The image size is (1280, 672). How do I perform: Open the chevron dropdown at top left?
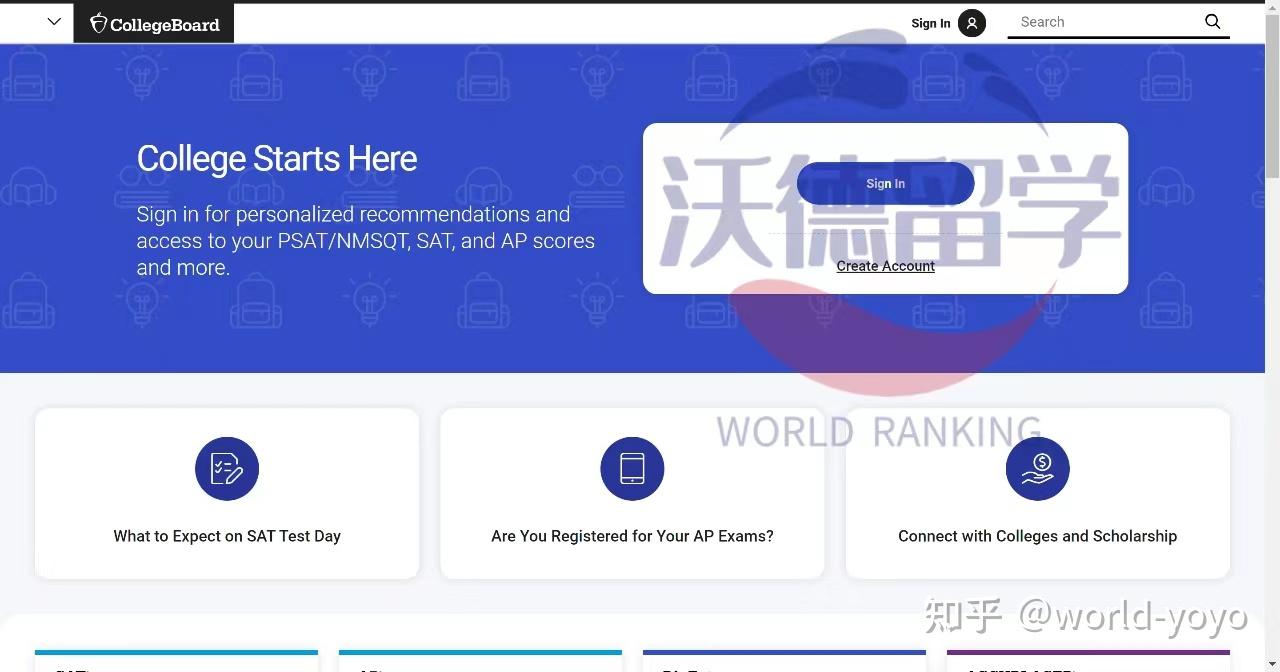pos(53,21)
